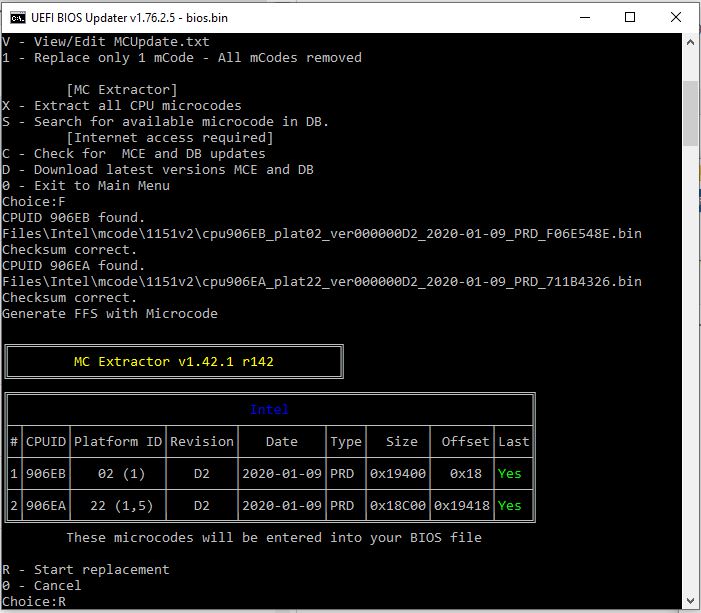Click the blue Intel table heading

(269, 409)
